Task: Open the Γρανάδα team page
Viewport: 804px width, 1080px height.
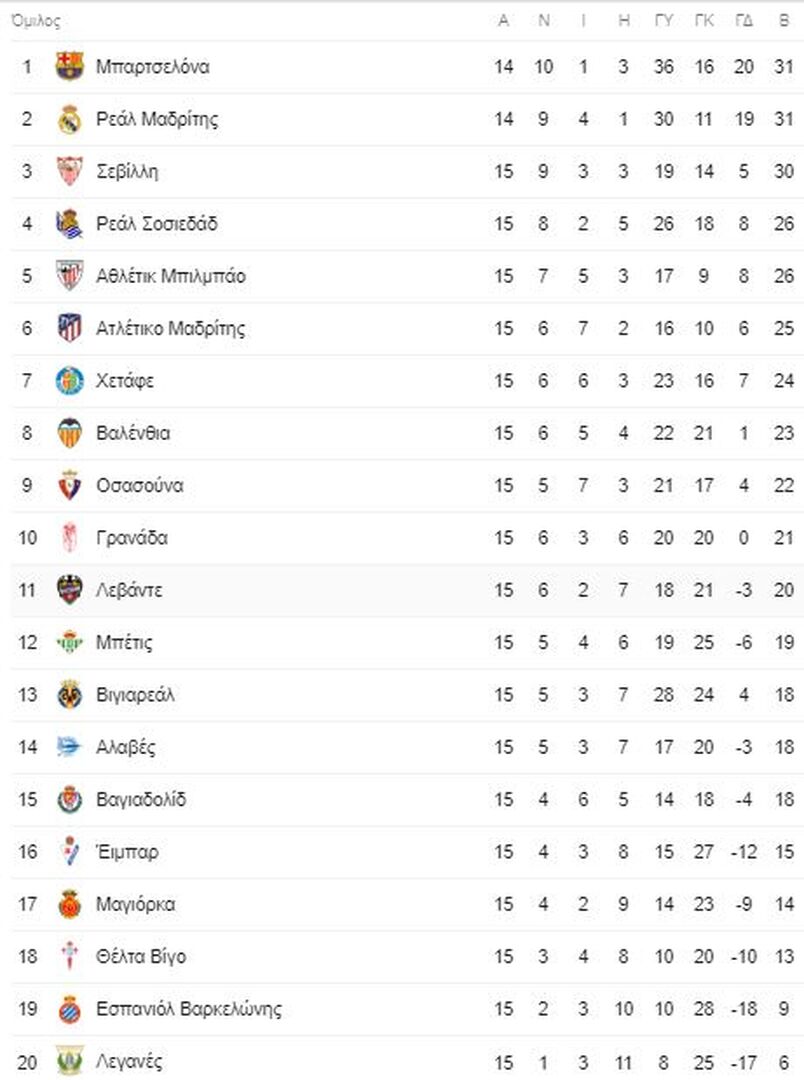Action: [x=132, y=538]
